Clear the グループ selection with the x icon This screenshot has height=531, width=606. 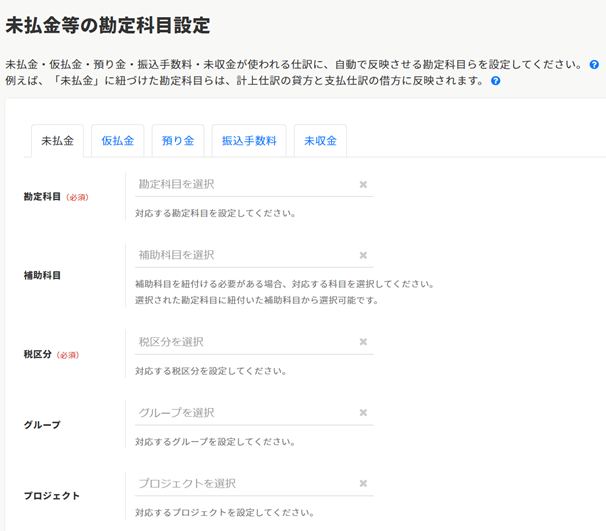(x=363, y=413)
